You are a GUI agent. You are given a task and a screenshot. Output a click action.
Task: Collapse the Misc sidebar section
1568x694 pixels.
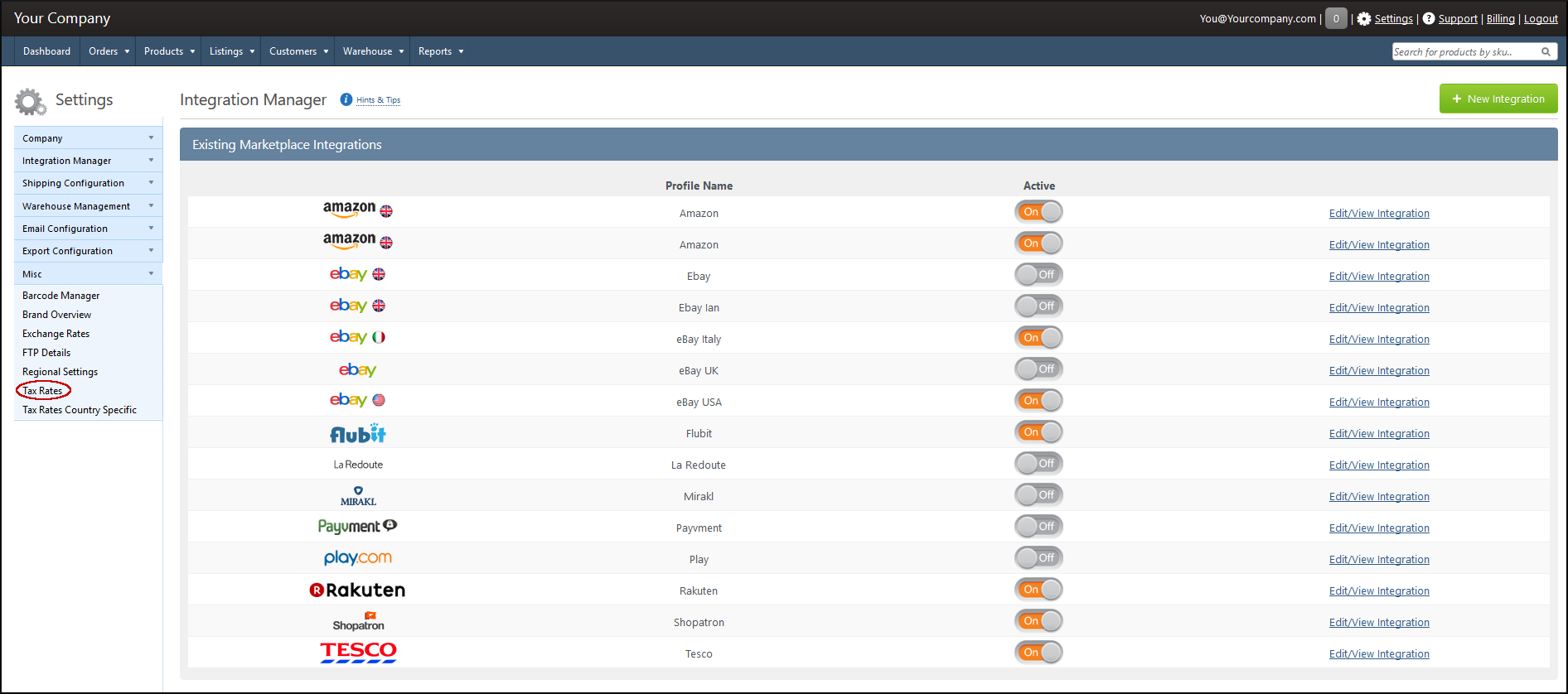tap(88, 274)
